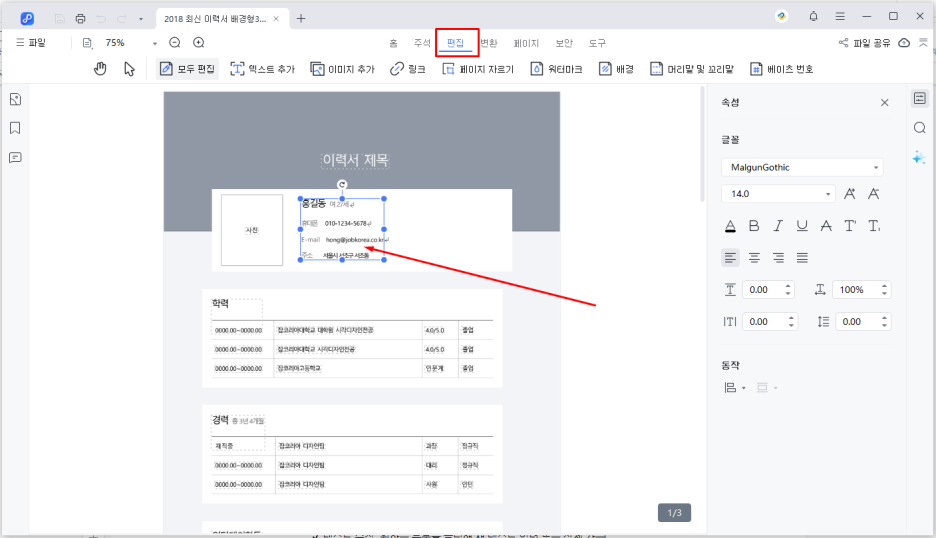Zoom out with the minus magnifier
Viewport: 936px width, 538px height.
point(175,42)
